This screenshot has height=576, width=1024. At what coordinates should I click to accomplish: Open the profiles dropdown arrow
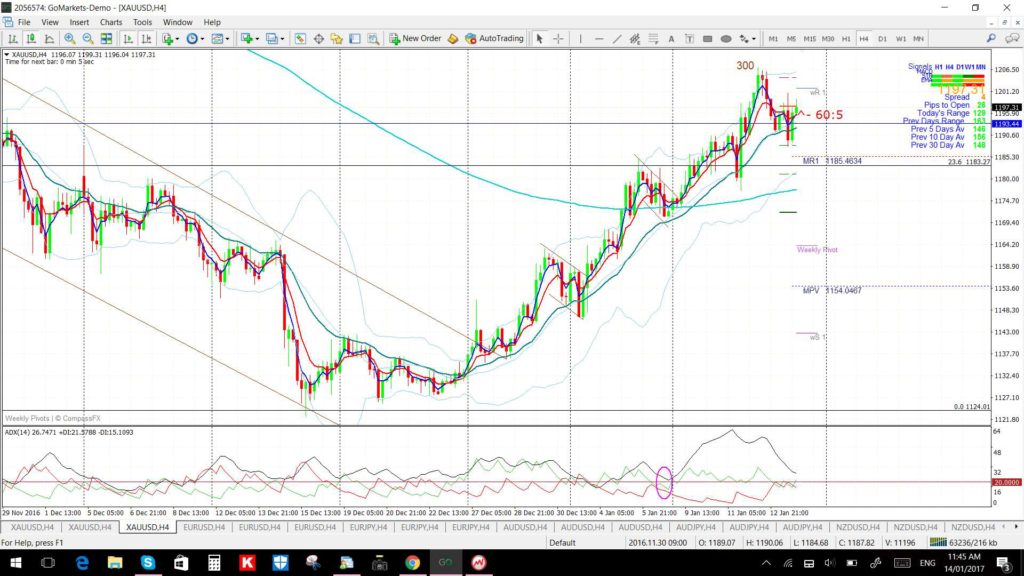pyautogui.click(x=282, y=39)
